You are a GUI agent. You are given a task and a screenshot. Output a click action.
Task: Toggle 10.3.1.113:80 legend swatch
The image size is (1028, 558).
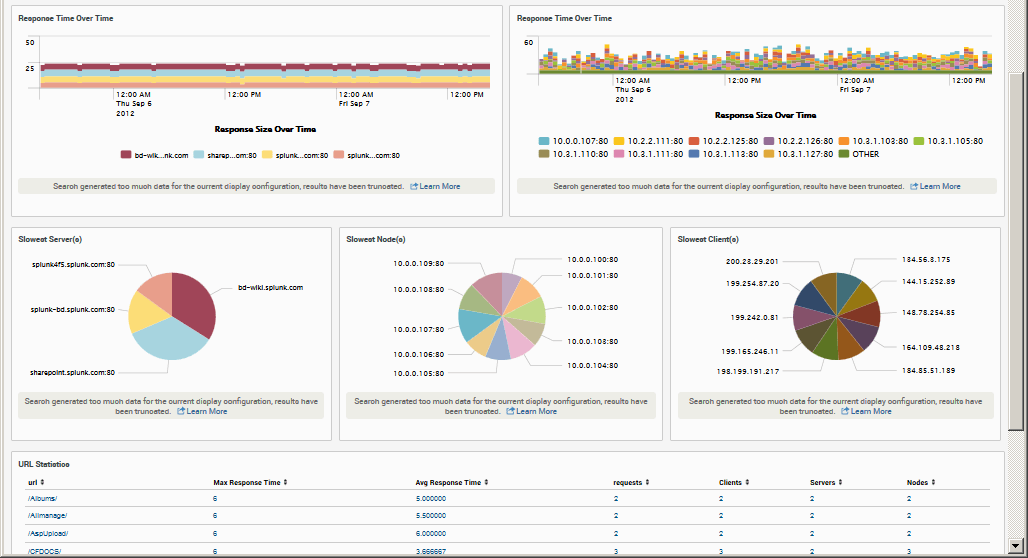[694, 154]
